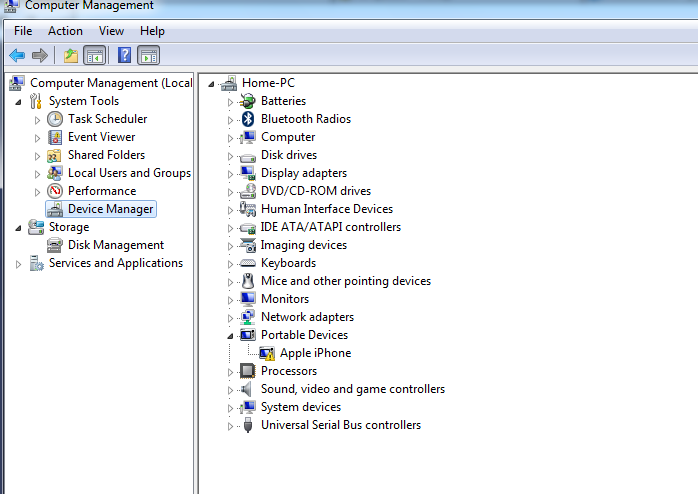698x494 pixels.
Task: Click the Storage icon
Action: click(x=36, y=227)
